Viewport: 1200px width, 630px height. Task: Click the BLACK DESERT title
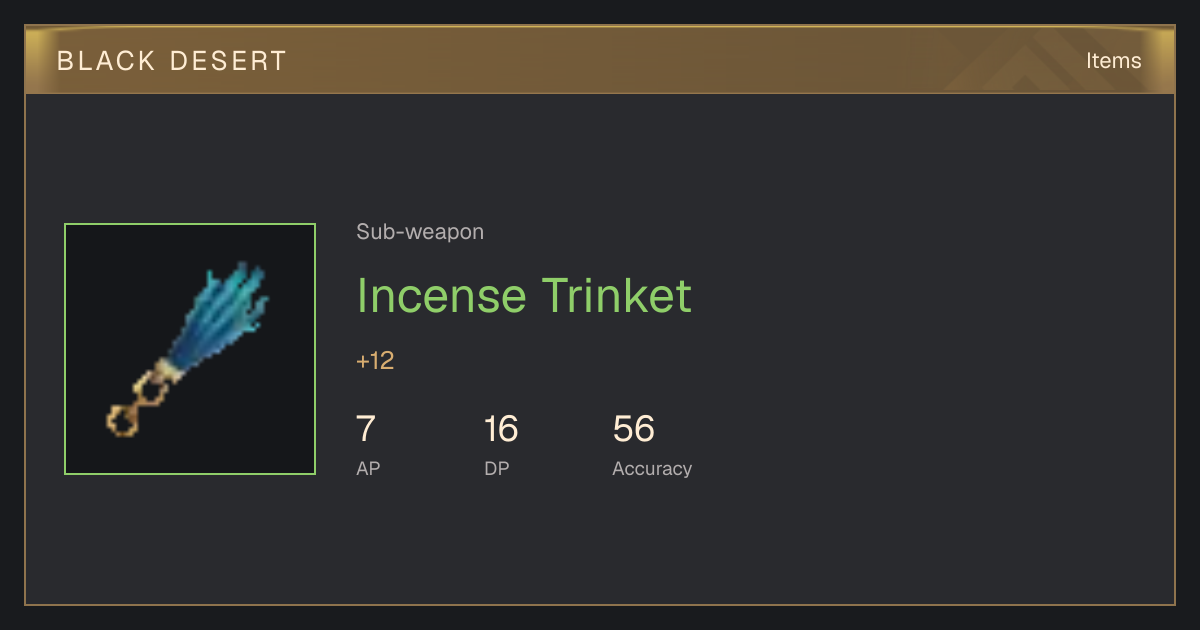click(172, 61)
